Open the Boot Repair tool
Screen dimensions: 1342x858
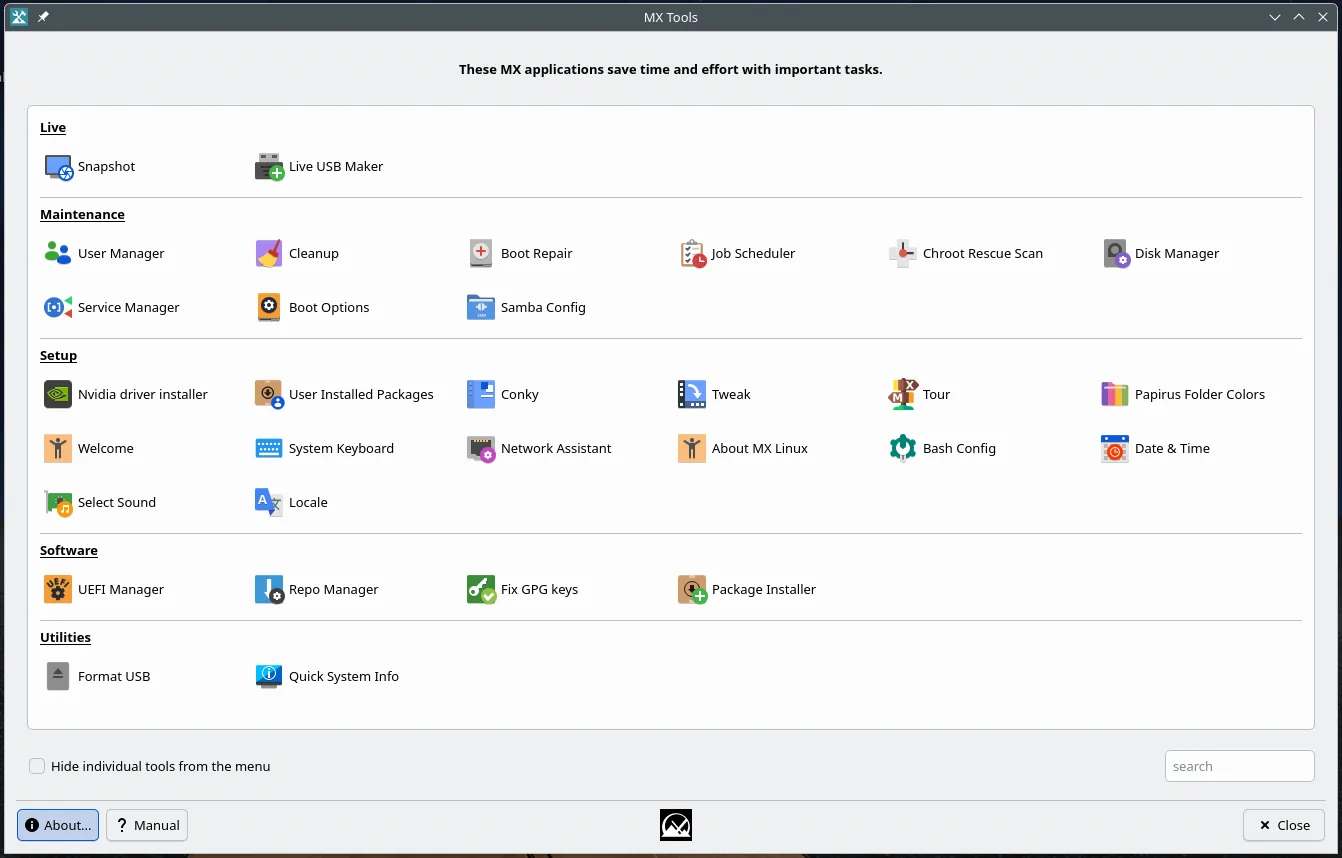pyautogui.click(x=520, y=253)
